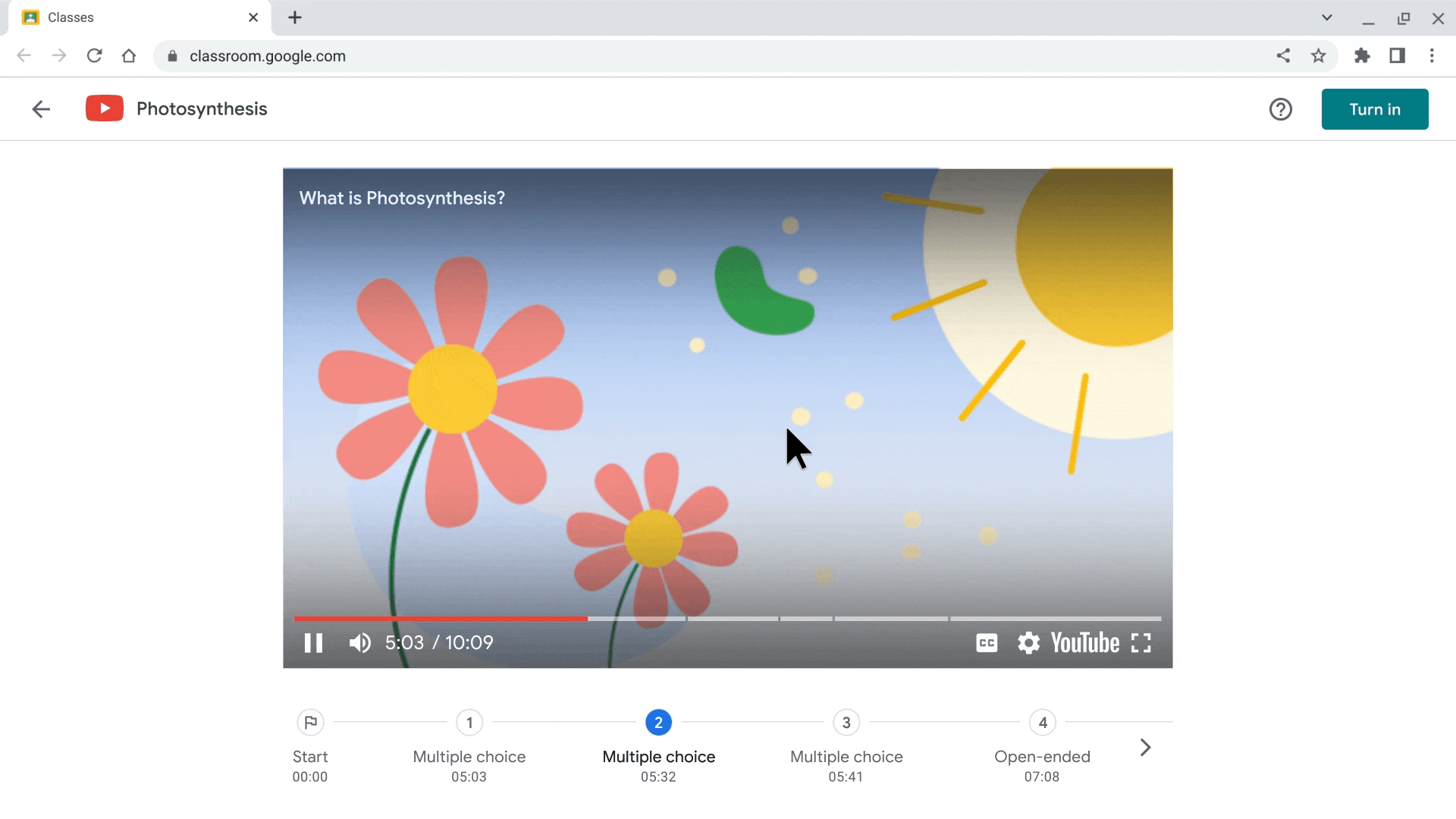
Task: Open the video player settings gear
Action: point(1028,642)
